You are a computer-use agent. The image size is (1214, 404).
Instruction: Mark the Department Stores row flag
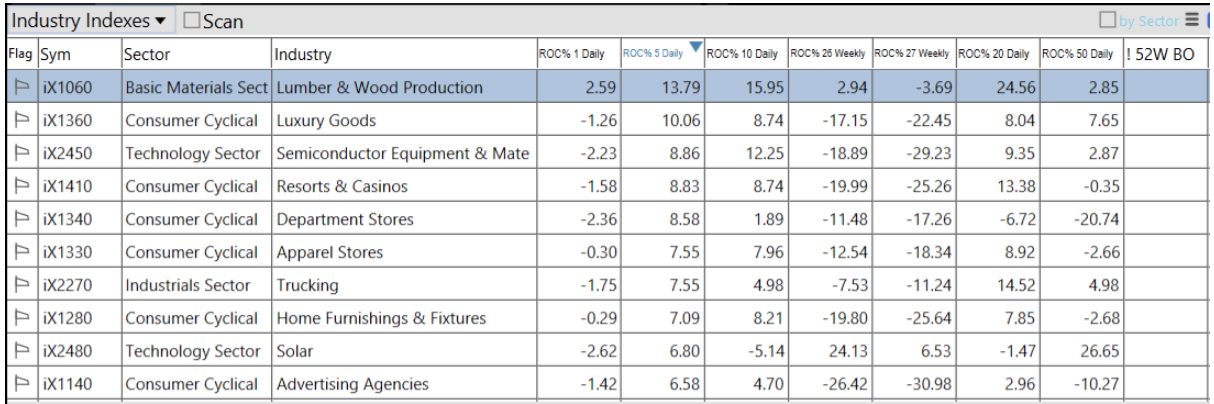coord(21,220)
